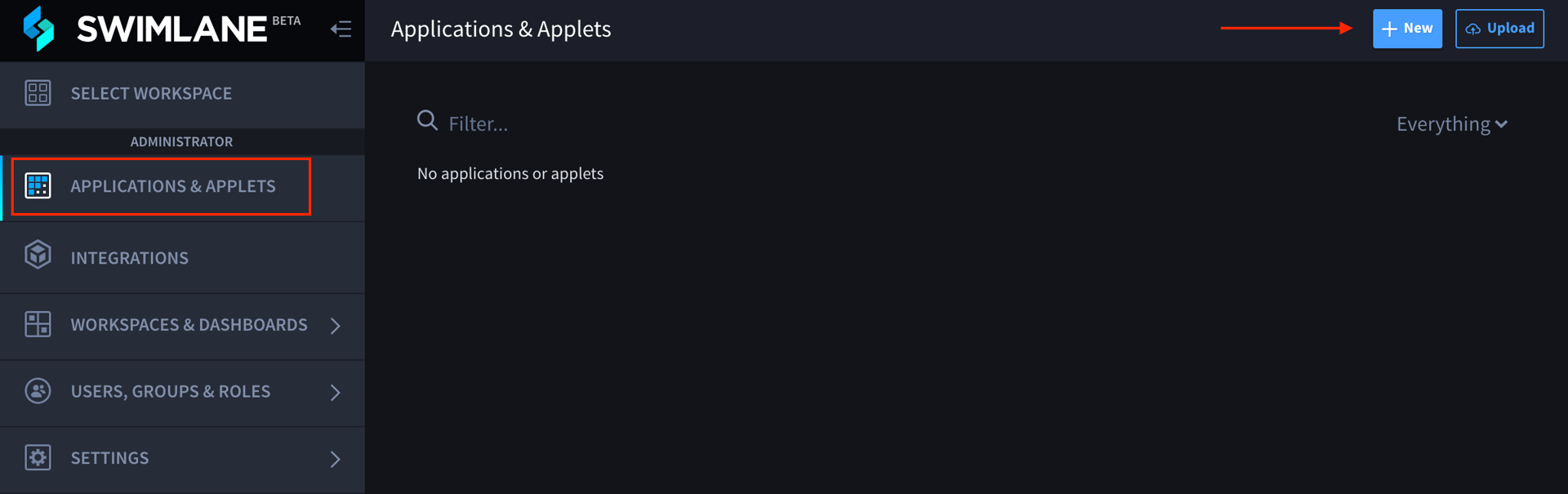This screenshot has width=1568, height=494.
Task: Click the Select Workspace grid icon
Action: pyautogui.click(x=38, y=93)
